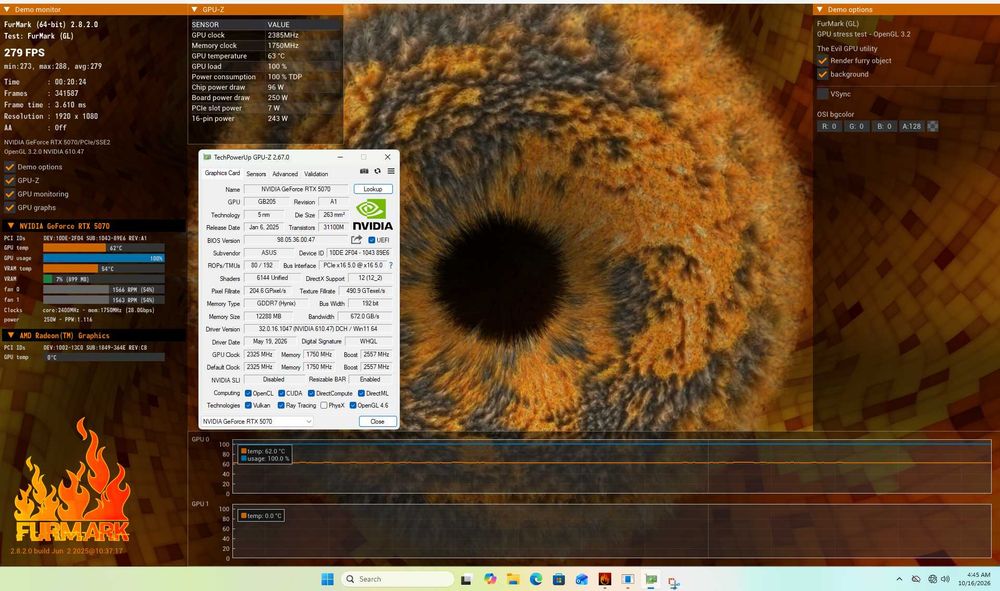Toggle the PhysX checkbox
The image size is (1000, 591).
click(324, 405)
